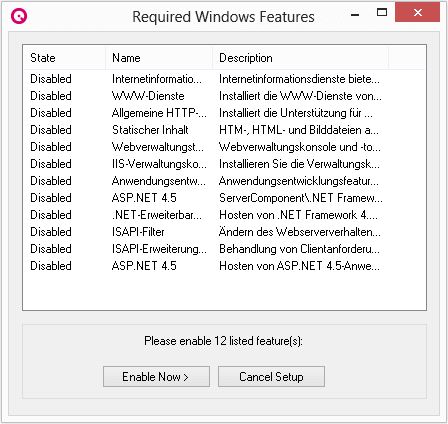Click the Cancel Setup button
Image resolution: width=448 pixels, height=424 pixels.
(x=271, y=377)
